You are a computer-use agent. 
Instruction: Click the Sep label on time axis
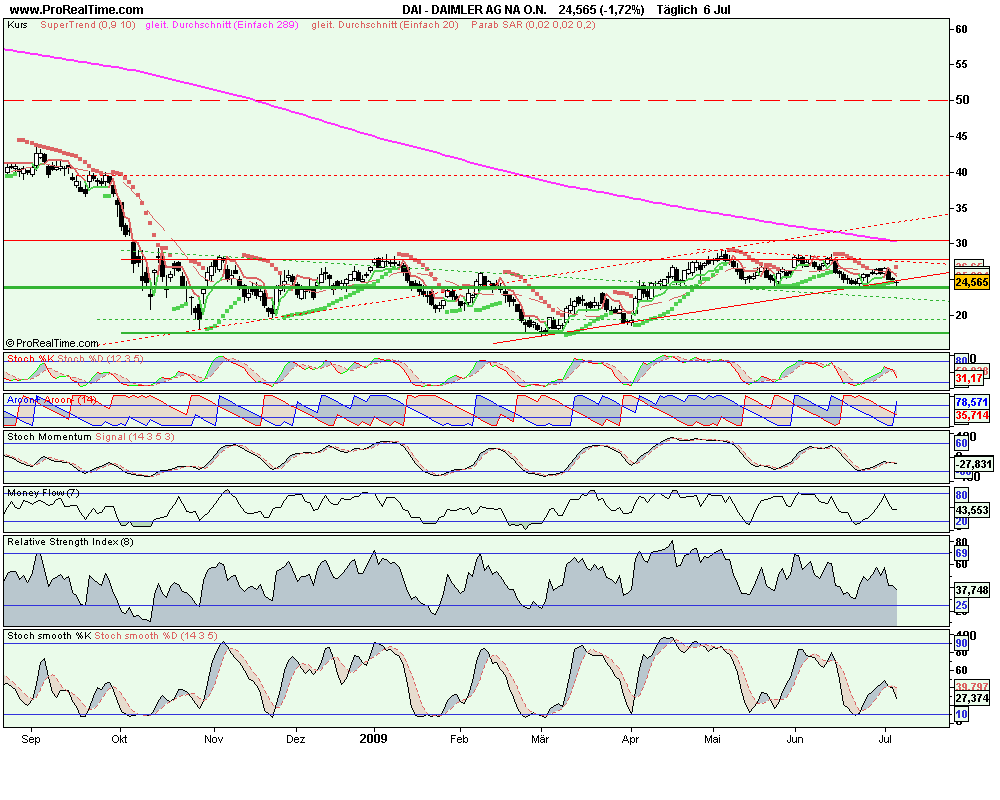pos(31,739)
